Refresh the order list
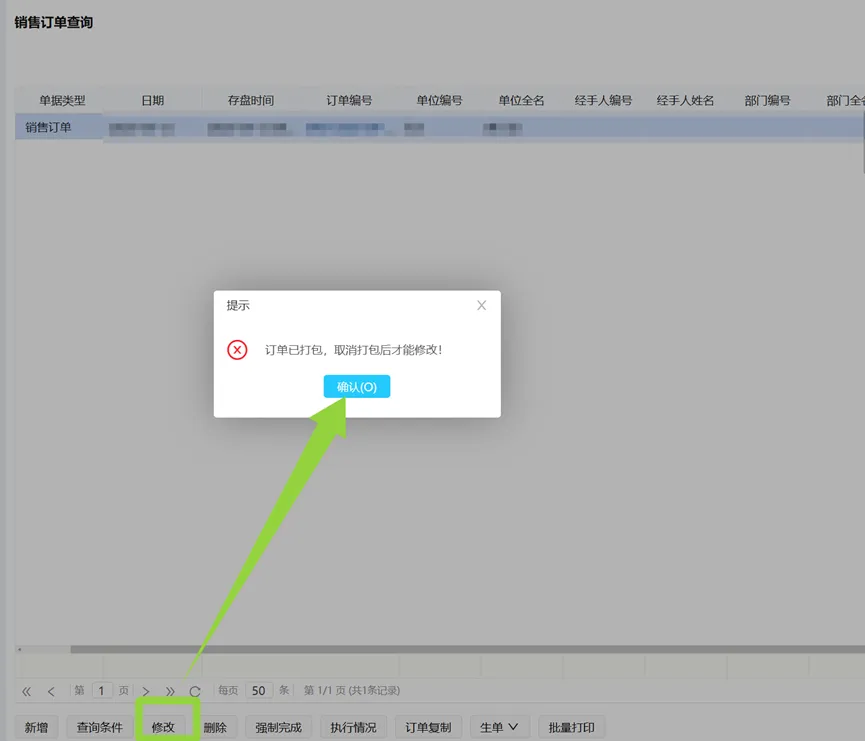865x741 pixels. click(x=195, y=691)
